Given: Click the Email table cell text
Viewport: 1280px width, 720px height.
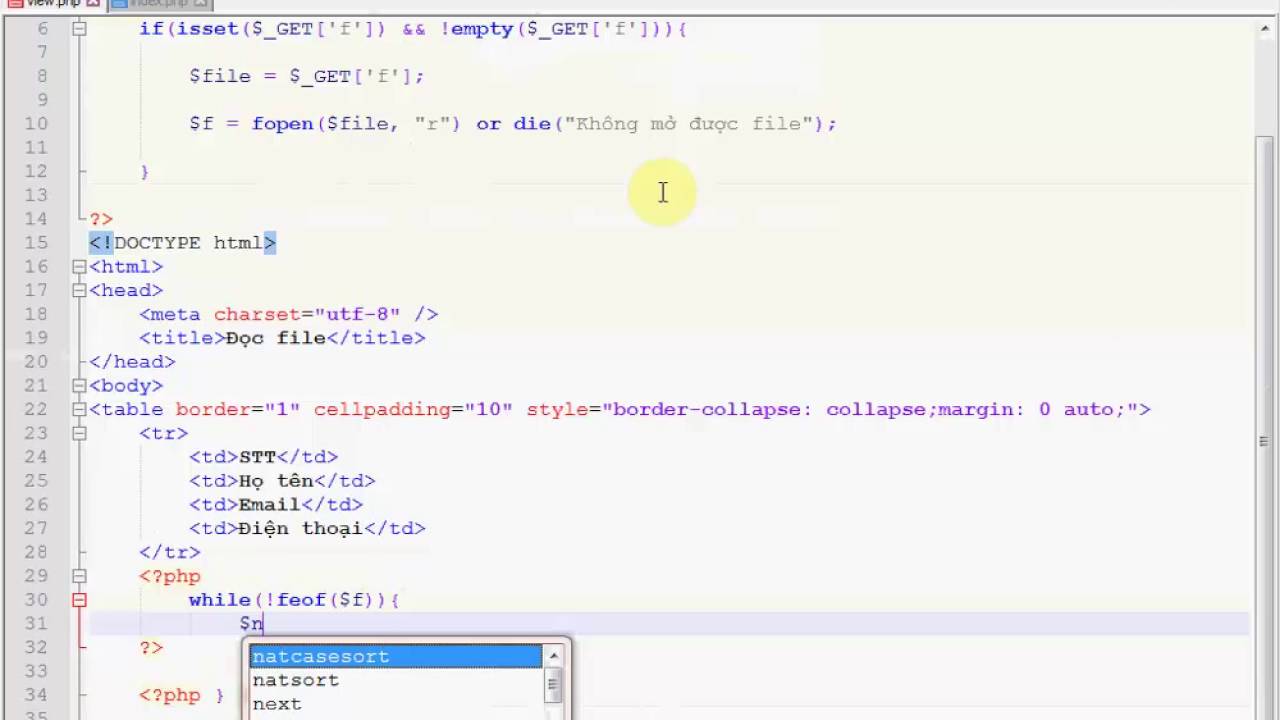Looking at the screenshot, I should (270, 505).
